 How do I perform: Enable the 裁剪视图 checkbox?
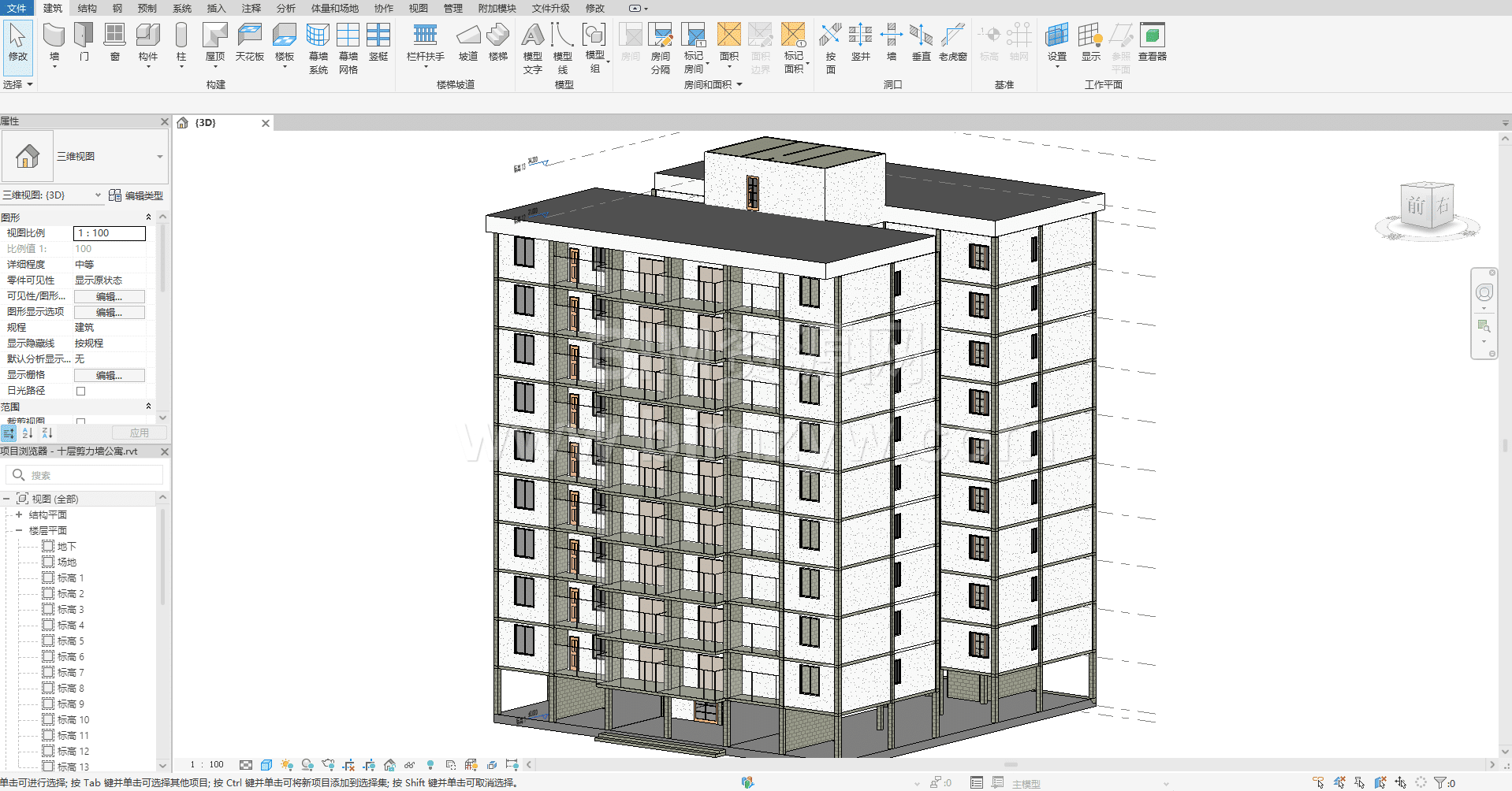click(x=80, y=421)
